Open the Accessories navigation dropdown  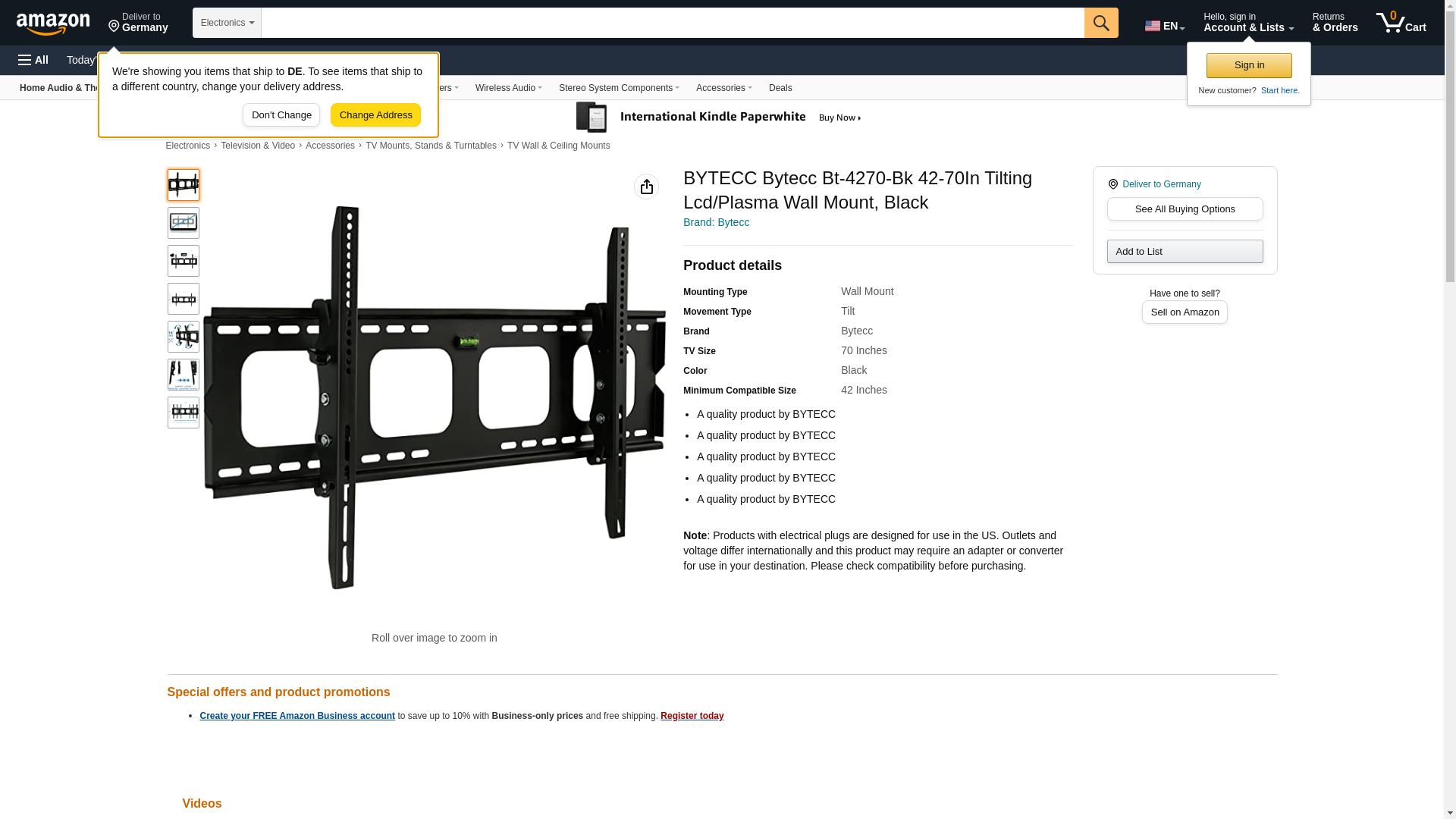click(724, 88)
